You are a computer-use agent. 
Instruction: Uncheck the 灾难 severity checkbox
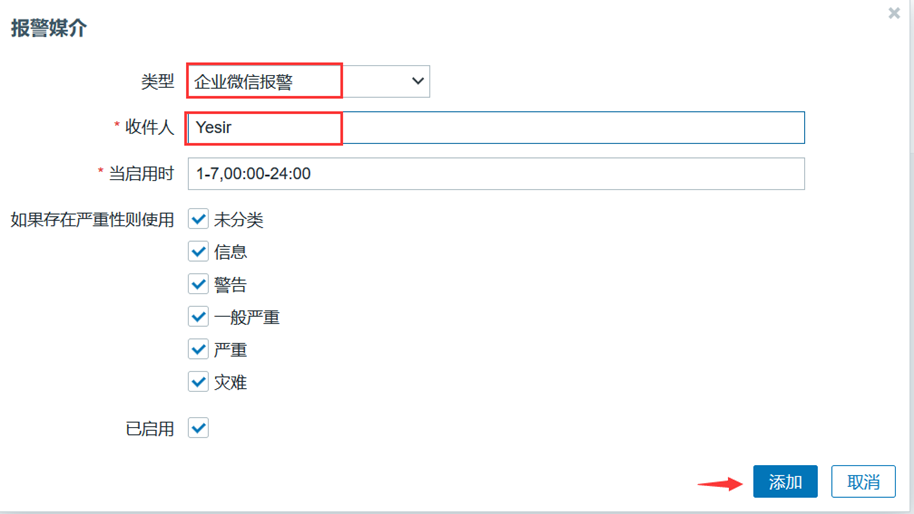click(198, 382)
